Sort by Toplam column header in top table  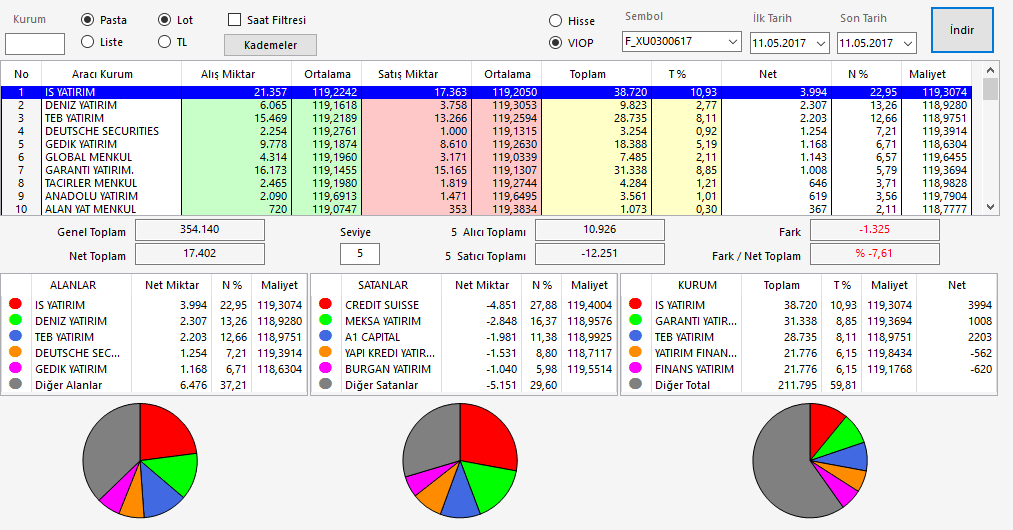pos(596,74)
